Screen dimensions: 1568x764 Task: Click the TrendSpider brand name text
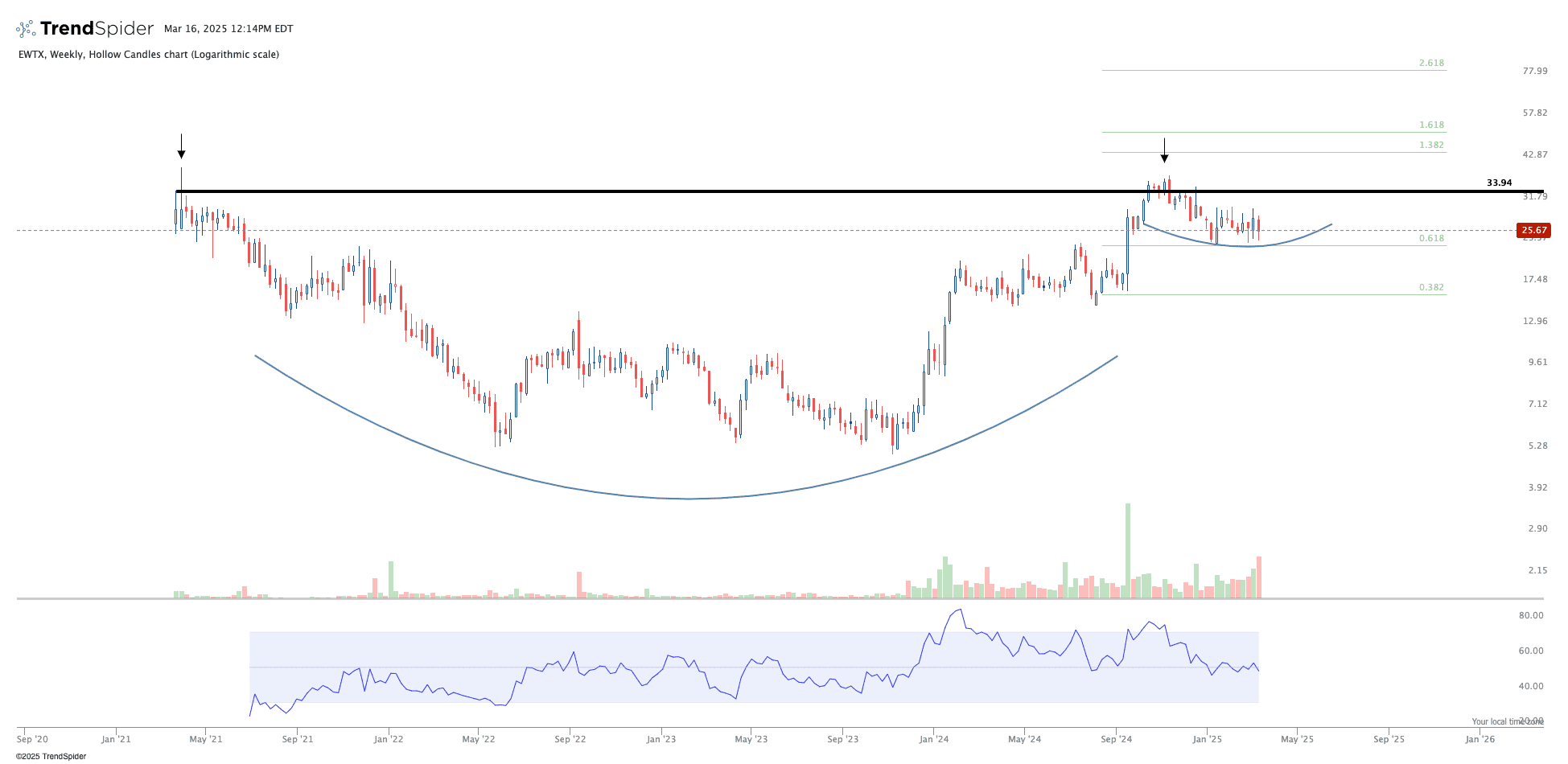point(97,29)
